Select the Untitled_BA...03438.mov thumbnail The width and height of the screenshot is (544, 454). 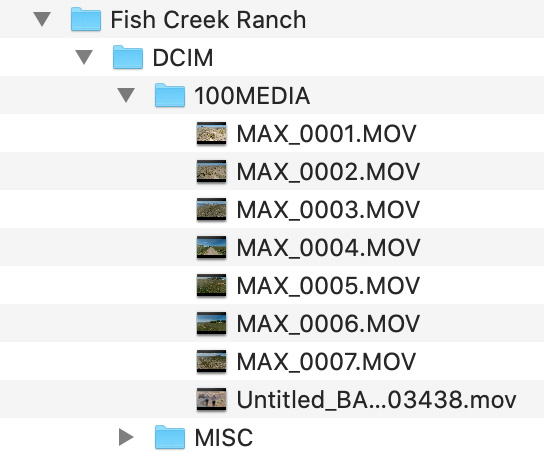point(211,400)
